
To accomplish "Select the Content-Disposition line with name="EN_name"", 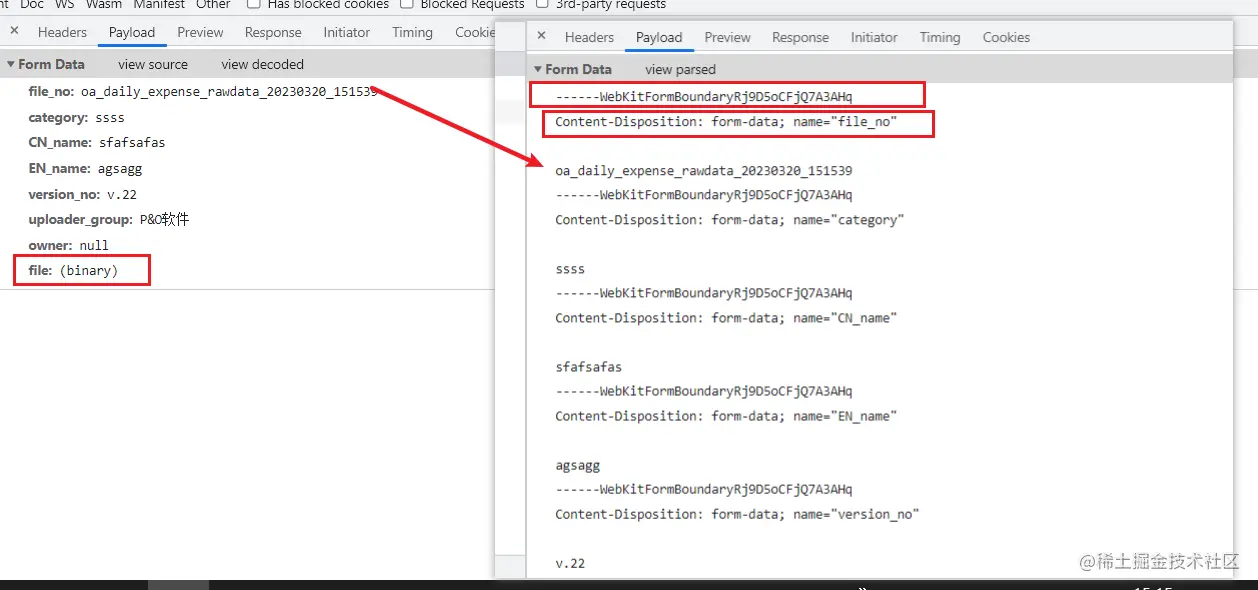I will point(726,416).
